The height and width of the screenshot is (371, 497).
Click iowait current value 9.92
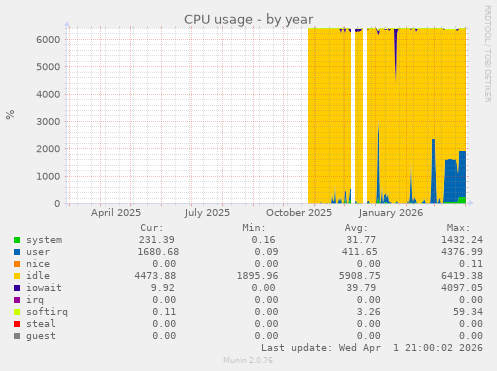pyautogui.click(x=163, y=288)
